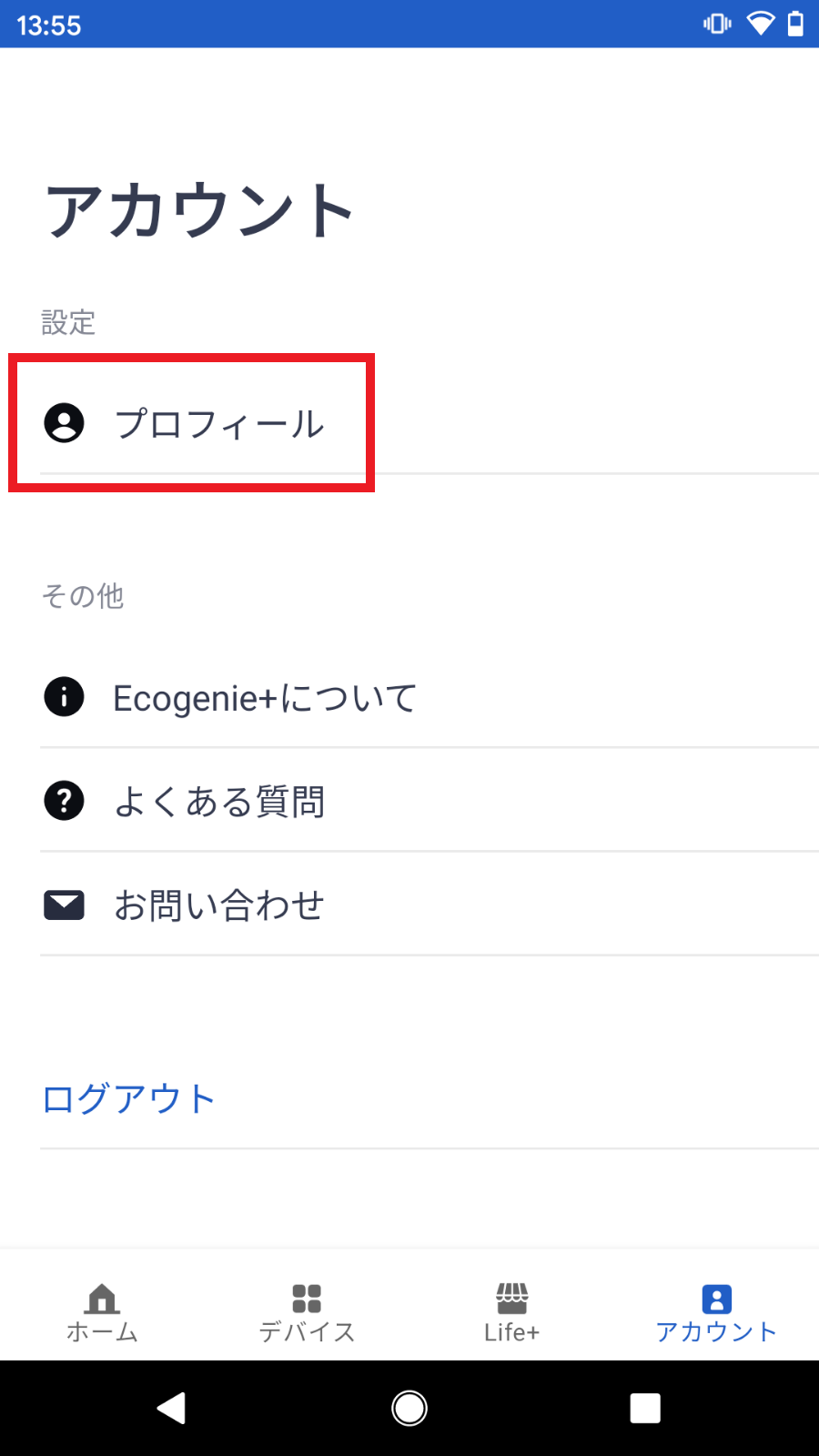Tap the devices grid icon

point(307,1298)
